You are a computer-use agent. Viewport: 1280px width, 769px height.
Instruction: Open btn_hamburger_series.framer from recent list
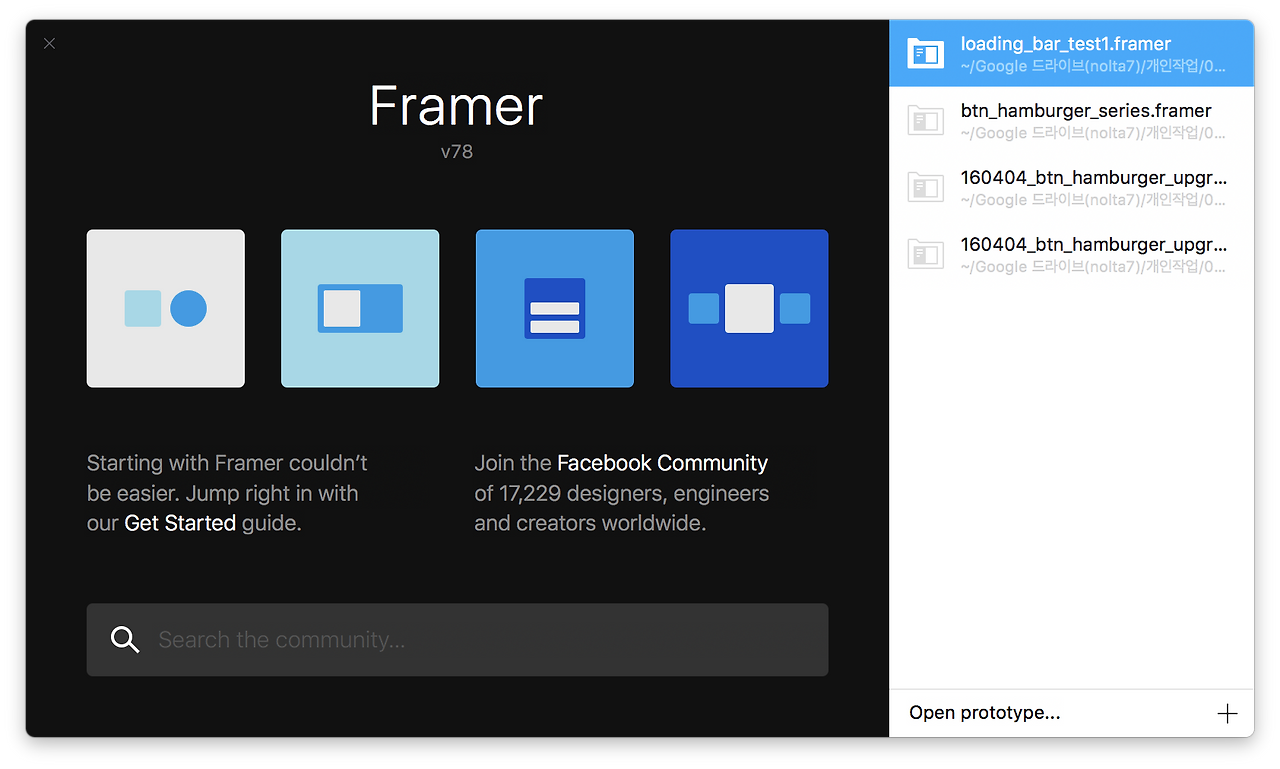click(x=1071, y=120)
